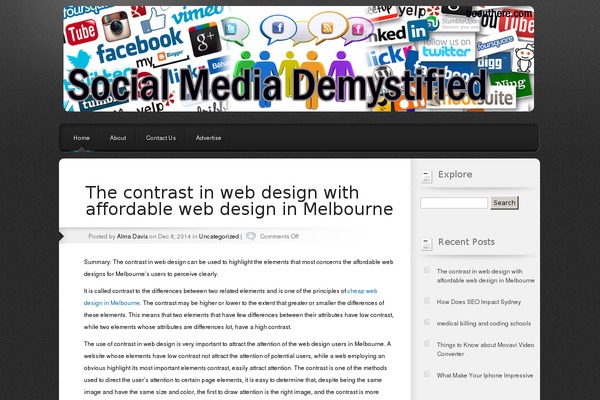
Task: Click page icon beside medical billing post
Action: click(x=427, y=322)
